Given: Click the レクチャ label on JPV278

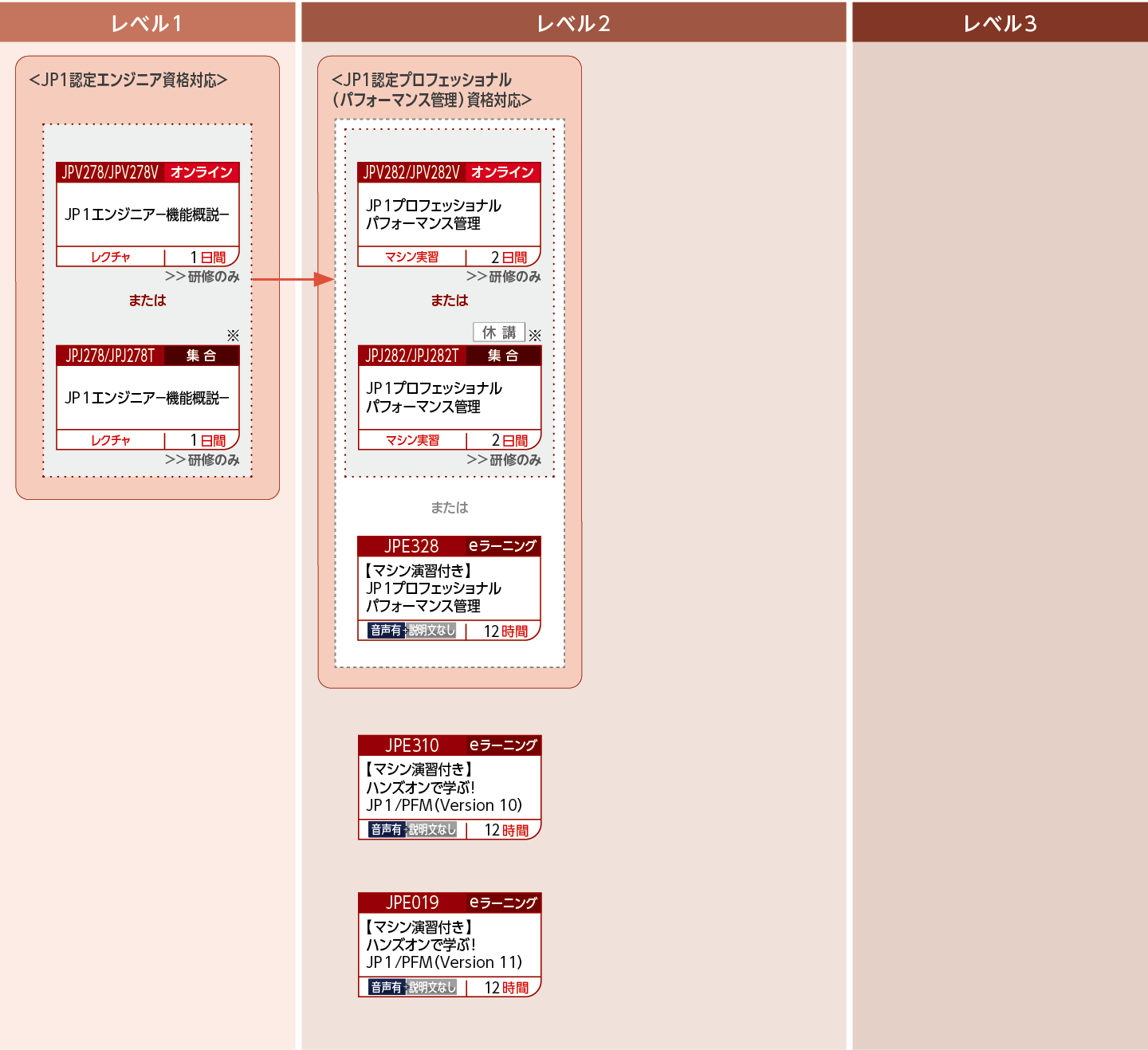Looking at the screenshot, I should [x=111, y=257].
